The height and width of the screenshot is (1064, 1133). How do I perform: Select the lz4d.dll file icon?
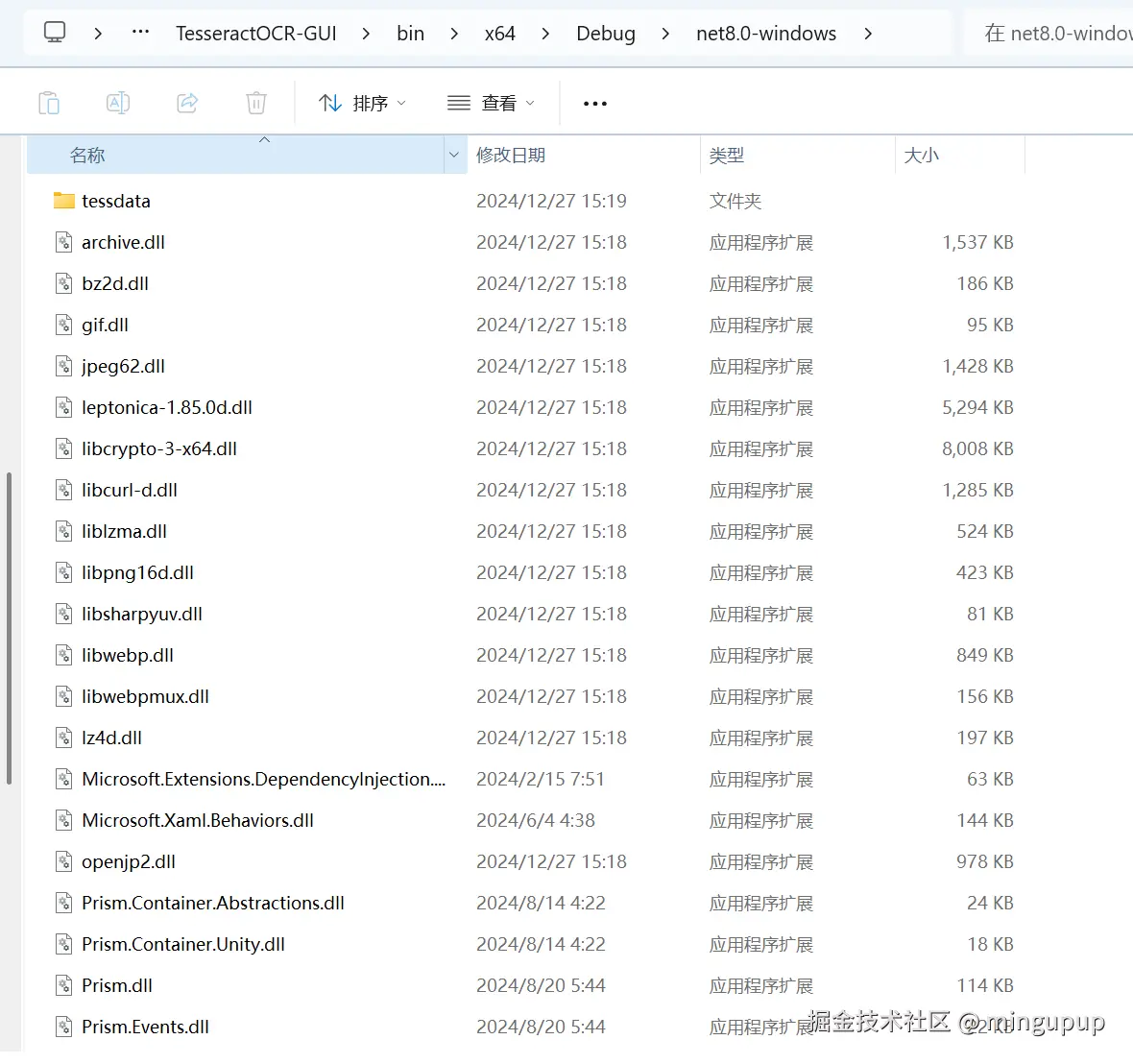(64, 738)
